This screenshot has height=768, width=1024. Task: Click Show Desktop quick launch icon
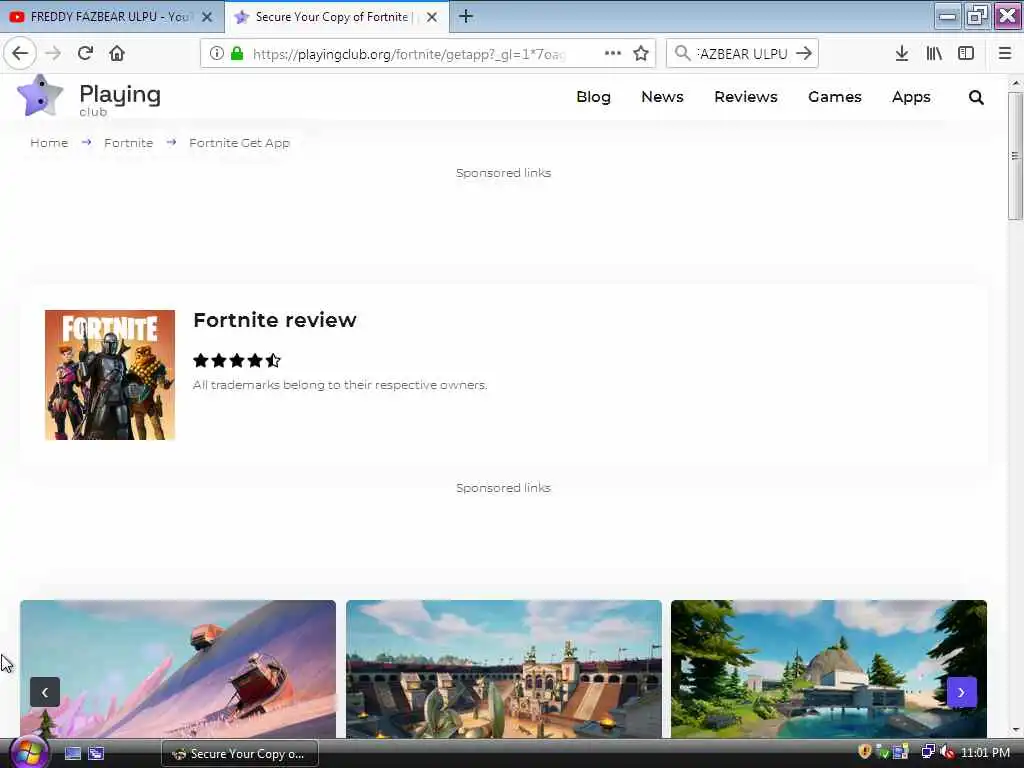pos(72,753)
